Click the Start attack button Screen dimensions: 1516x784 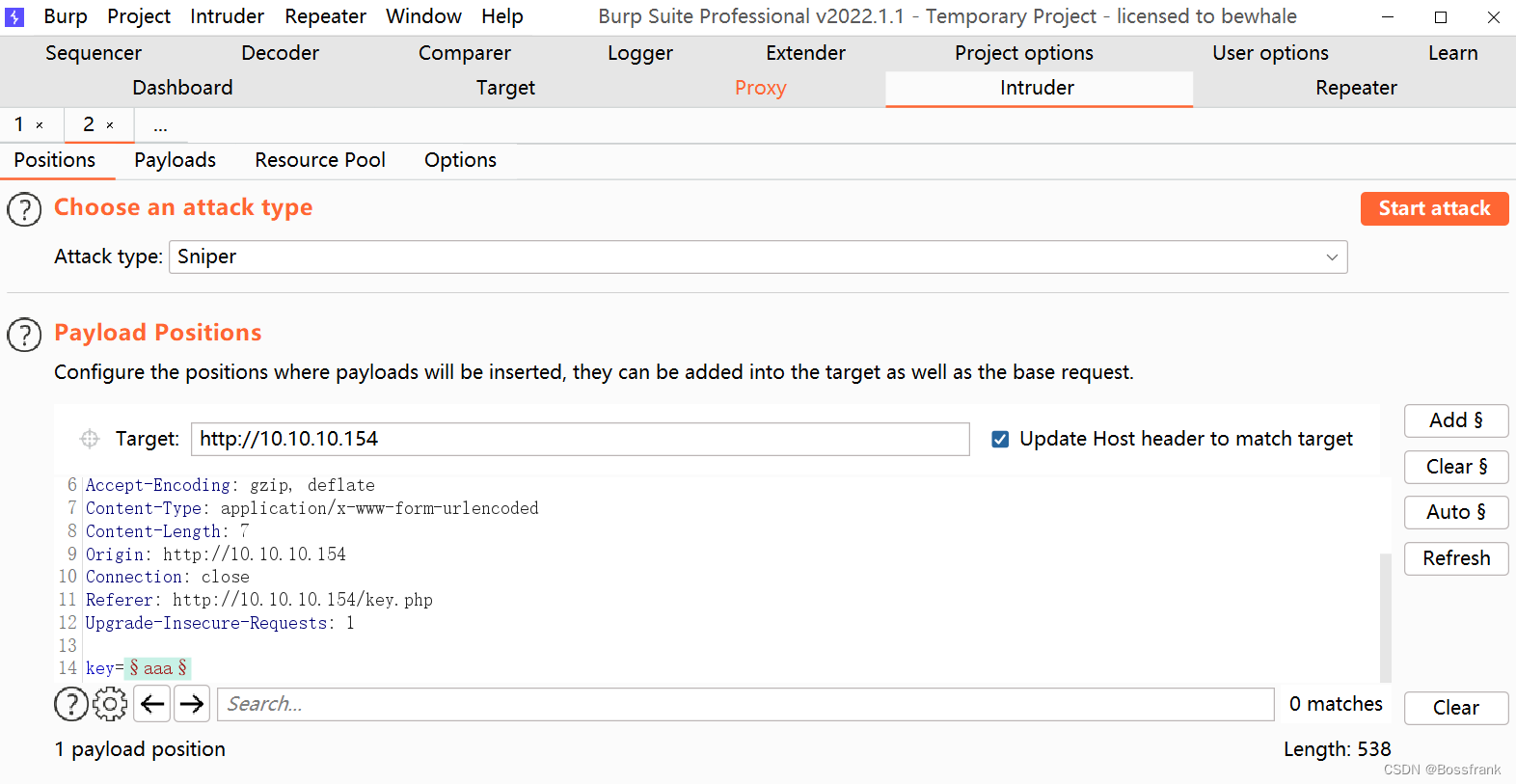(1434, 208)
